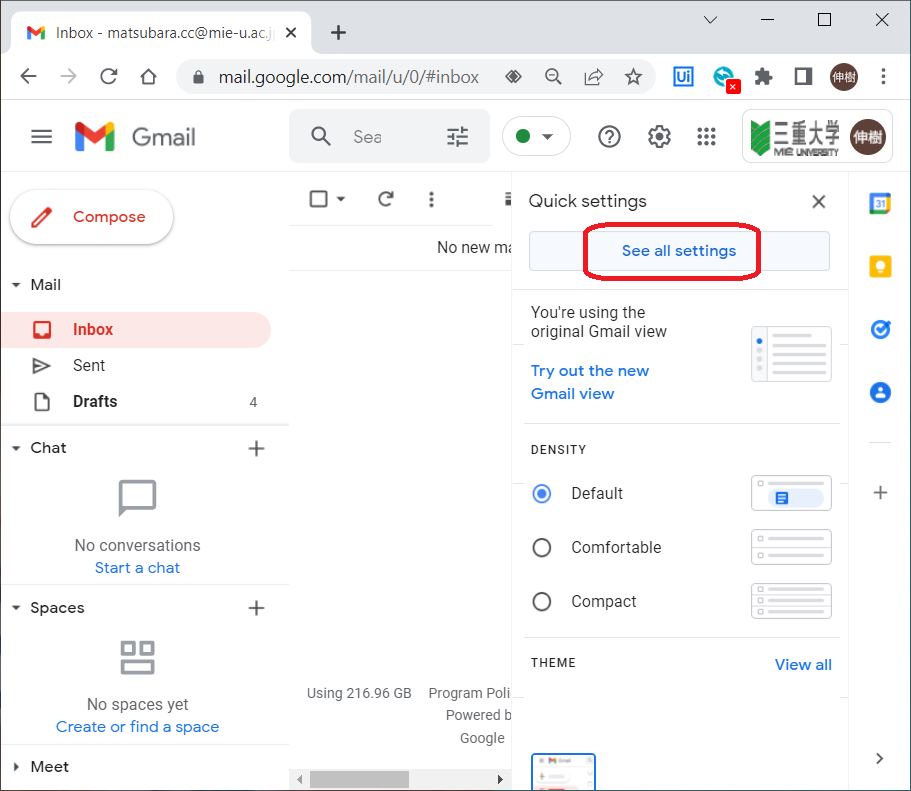Click See all settings
This screenshot has height=791, width=911.
(679, 251)
